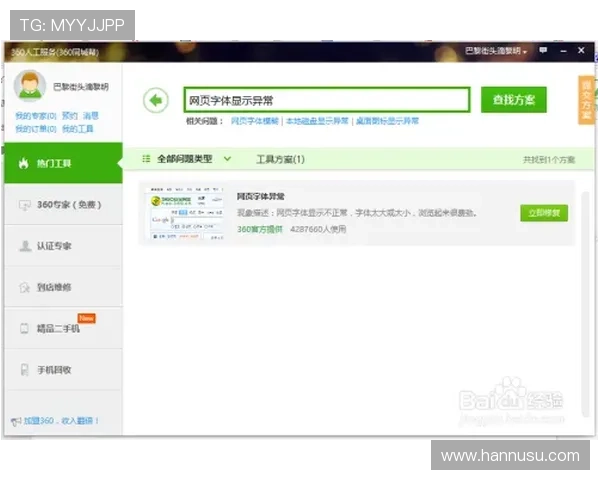The height and width of the screenshot is (480, 600).
Task: Click the user avatar picture
Action: [30, 86]
